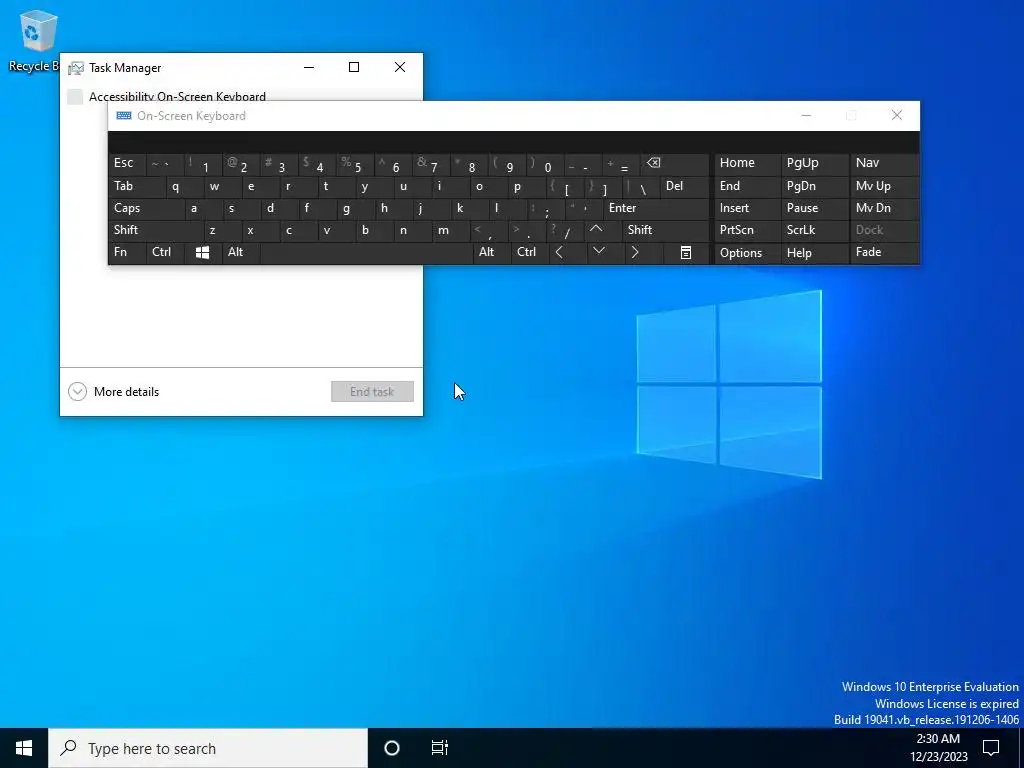1024x768 pixels.
Task: Tap the Insert key
Action: 747,208
